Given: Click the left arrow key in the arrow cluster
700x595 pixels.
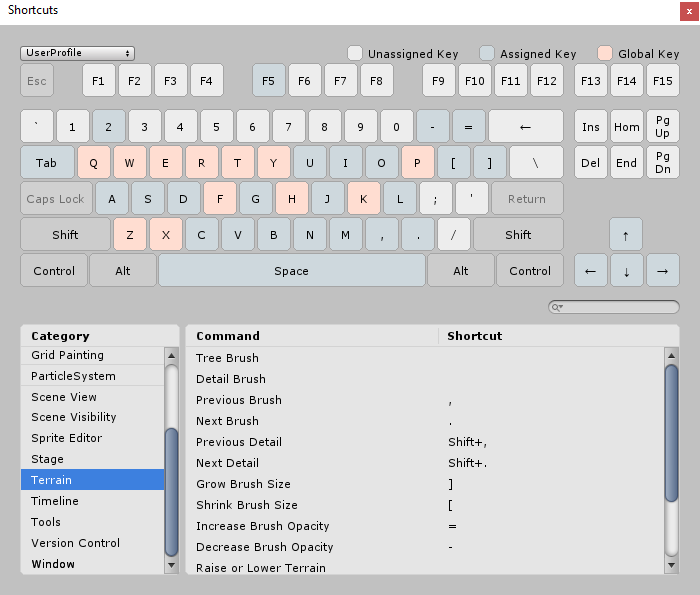Looking at the screenshot, I should coord(591,270).
